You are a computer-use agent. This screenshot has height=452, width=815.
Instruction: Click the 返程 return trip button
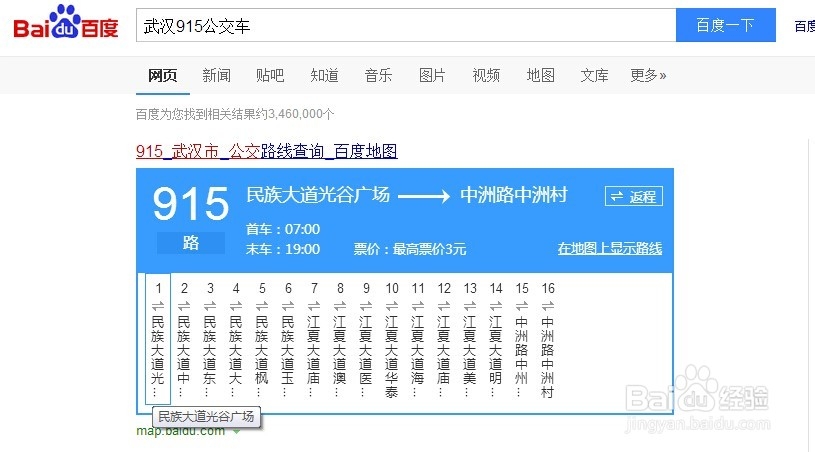click(634, 196)
